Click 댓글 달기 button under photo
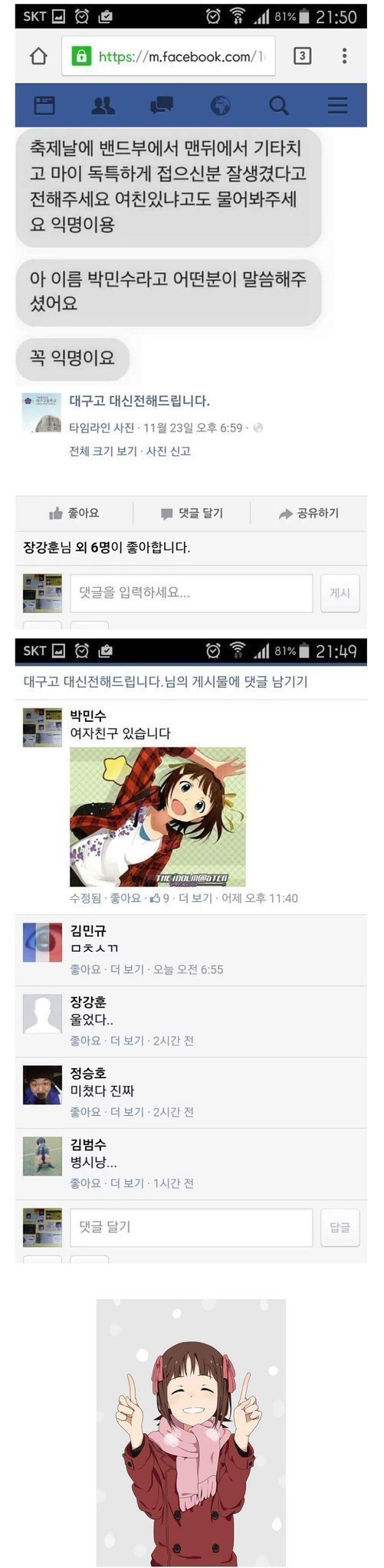This screenshot has width=384, height=1568. click(191, 513)
